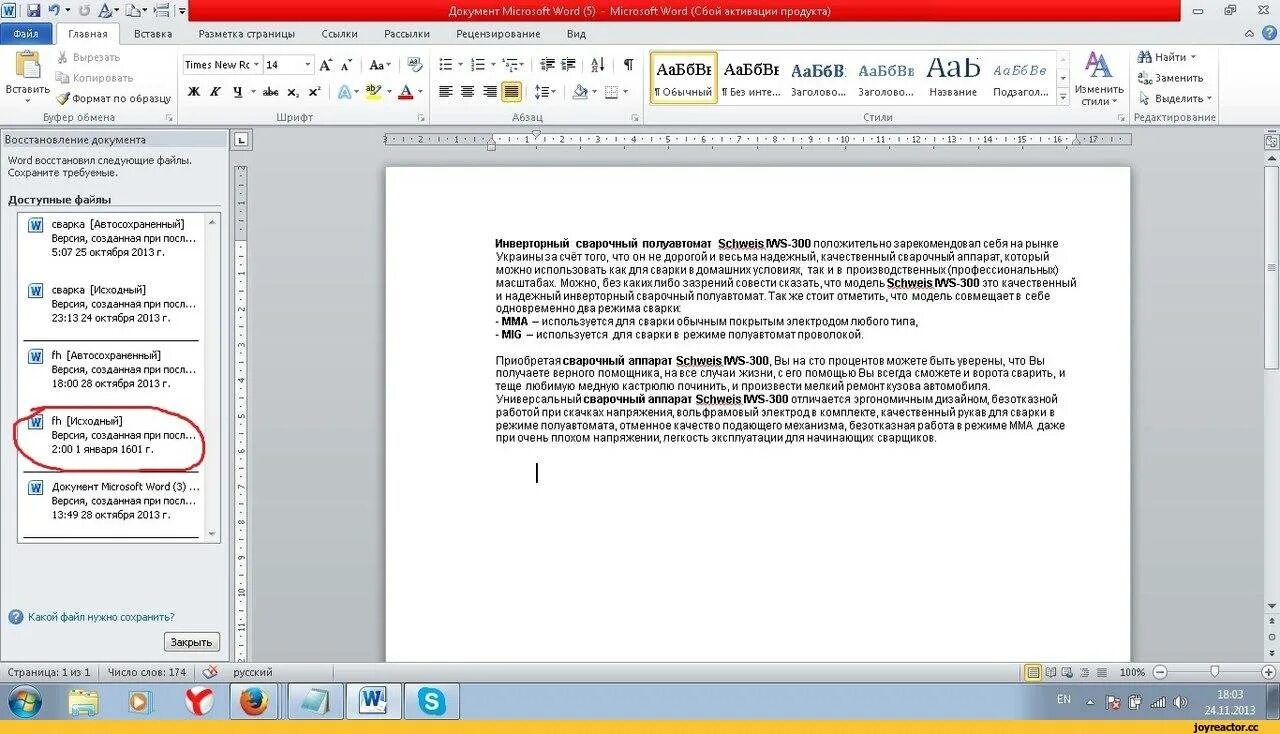
Task: Open the Find (Найти) dropdown
Action: point(1194,57)
